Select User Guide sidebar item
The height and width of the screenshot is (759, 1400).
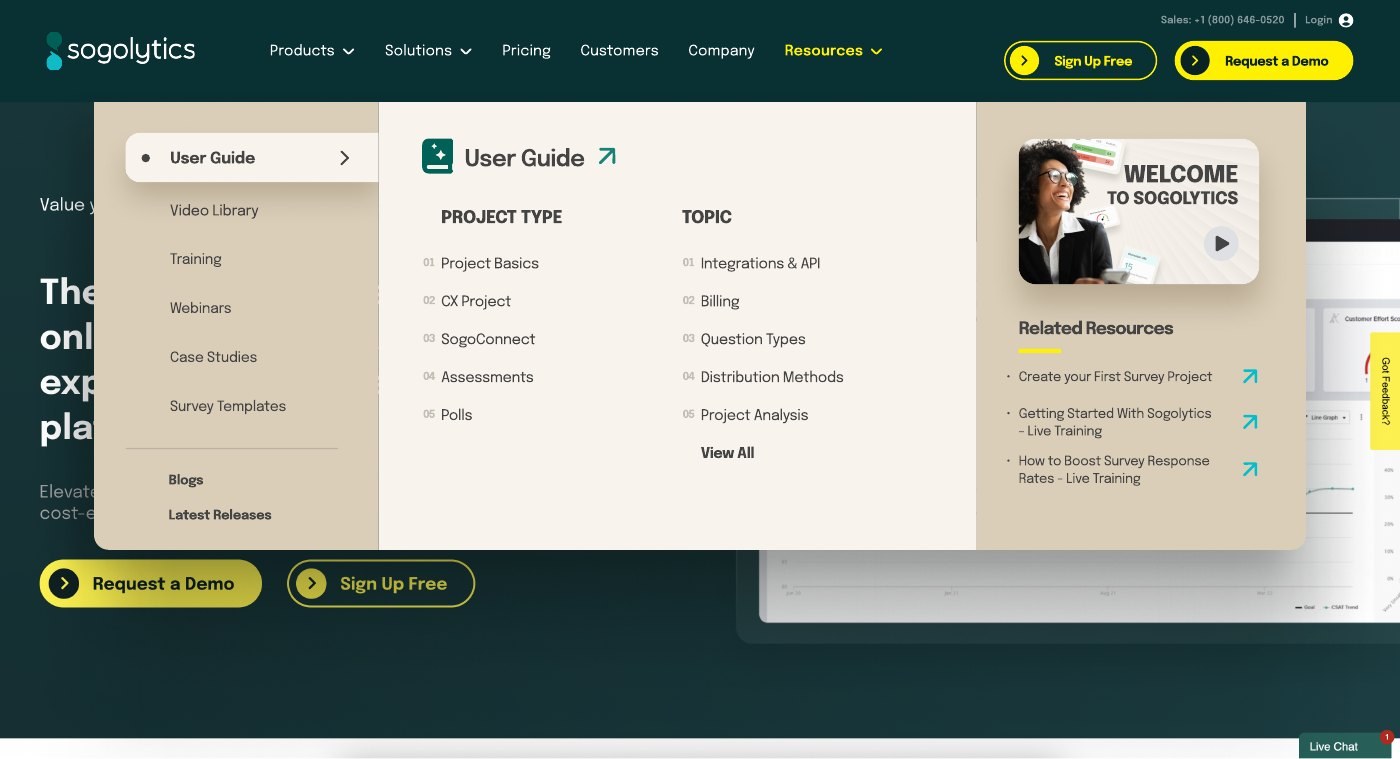tap(252, 158)
